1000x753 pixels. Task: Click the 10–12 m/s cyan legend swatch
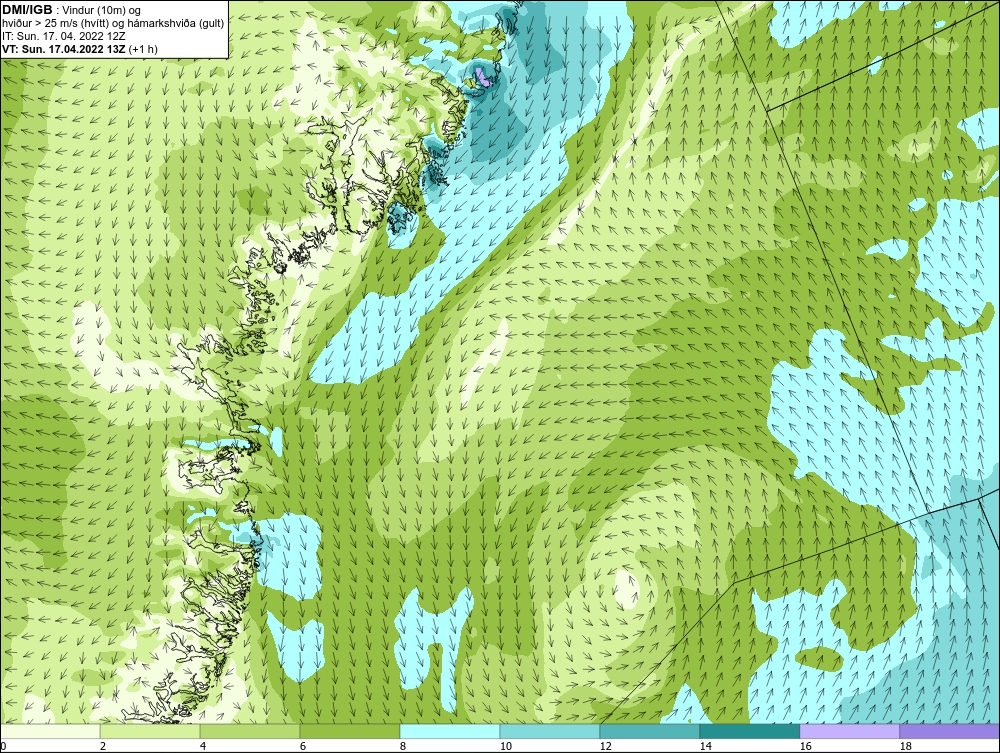pyautogui.click(x=550, y=731)
